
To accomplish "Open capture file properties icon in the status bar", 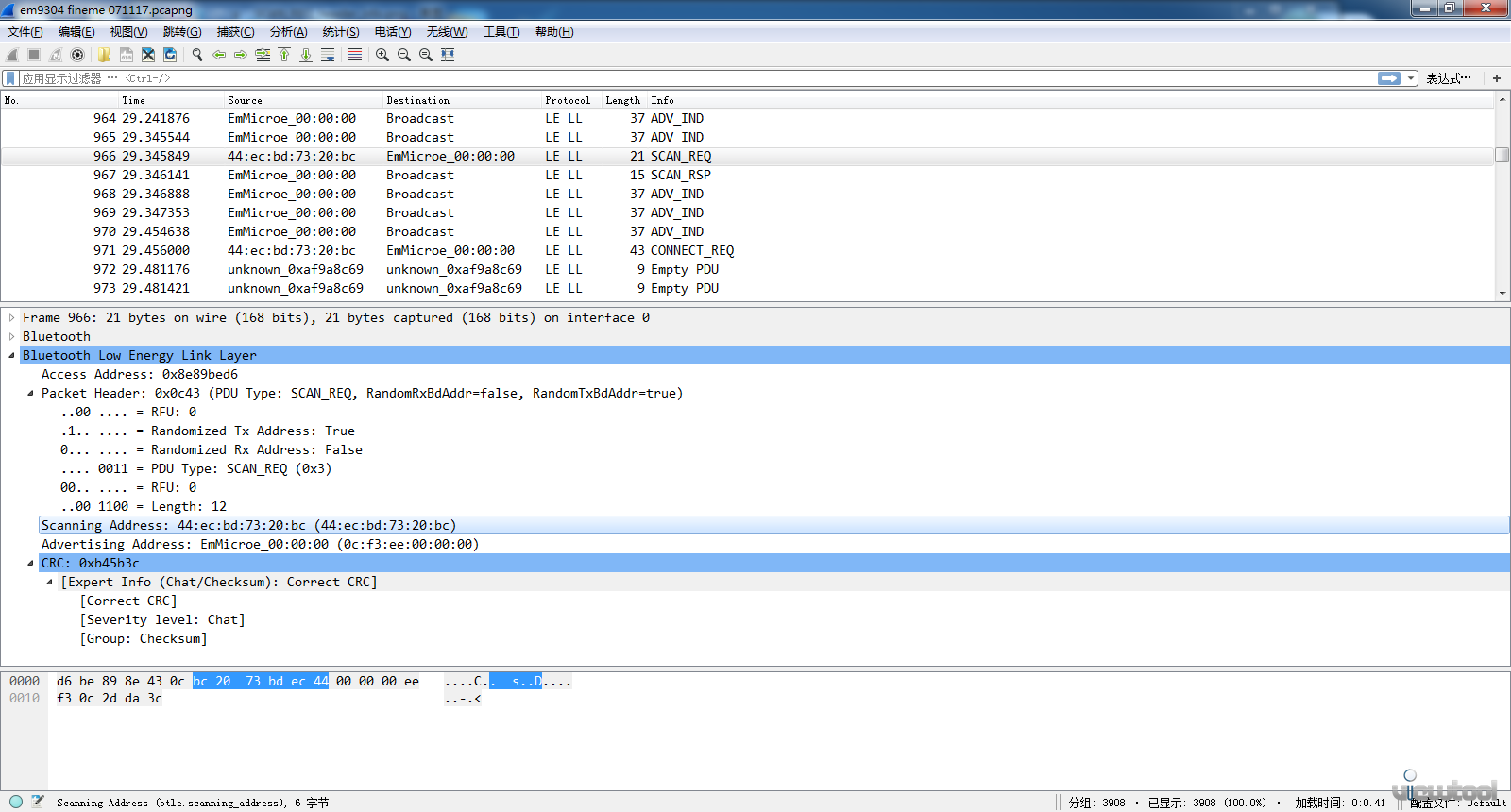I will click(38, 802).
